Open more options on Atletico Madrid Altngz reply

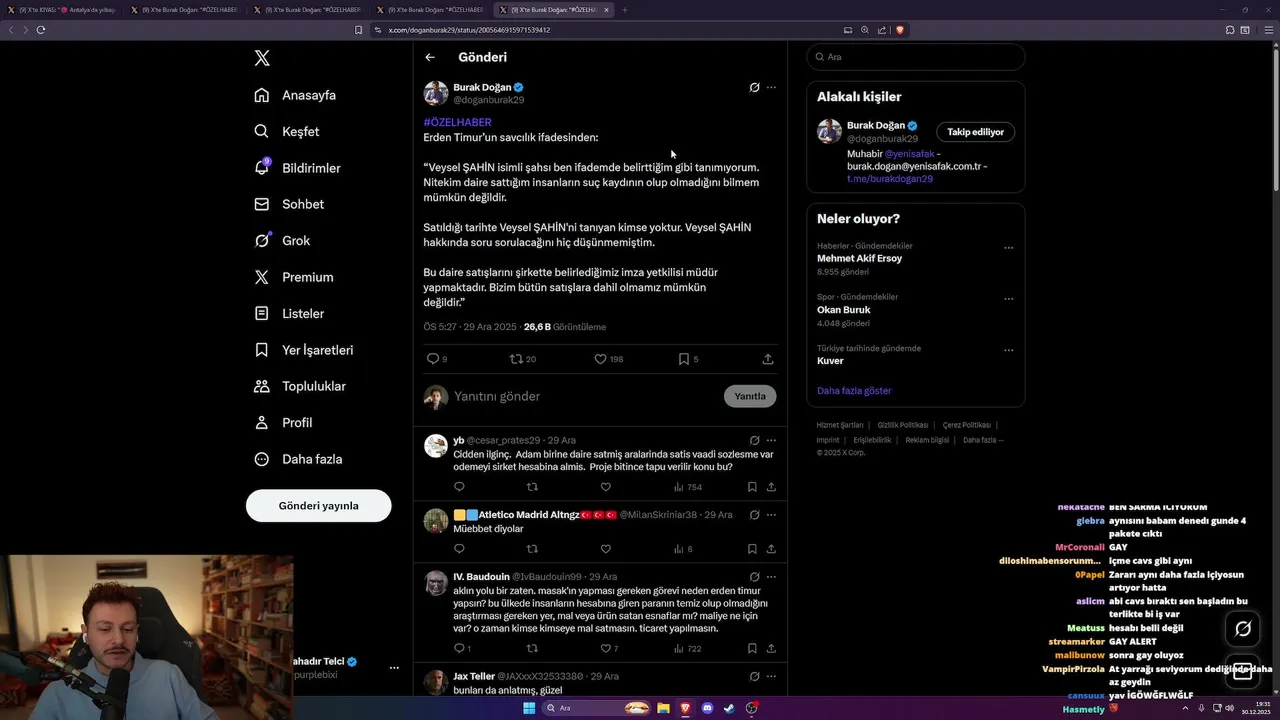[x=771, y=515]
